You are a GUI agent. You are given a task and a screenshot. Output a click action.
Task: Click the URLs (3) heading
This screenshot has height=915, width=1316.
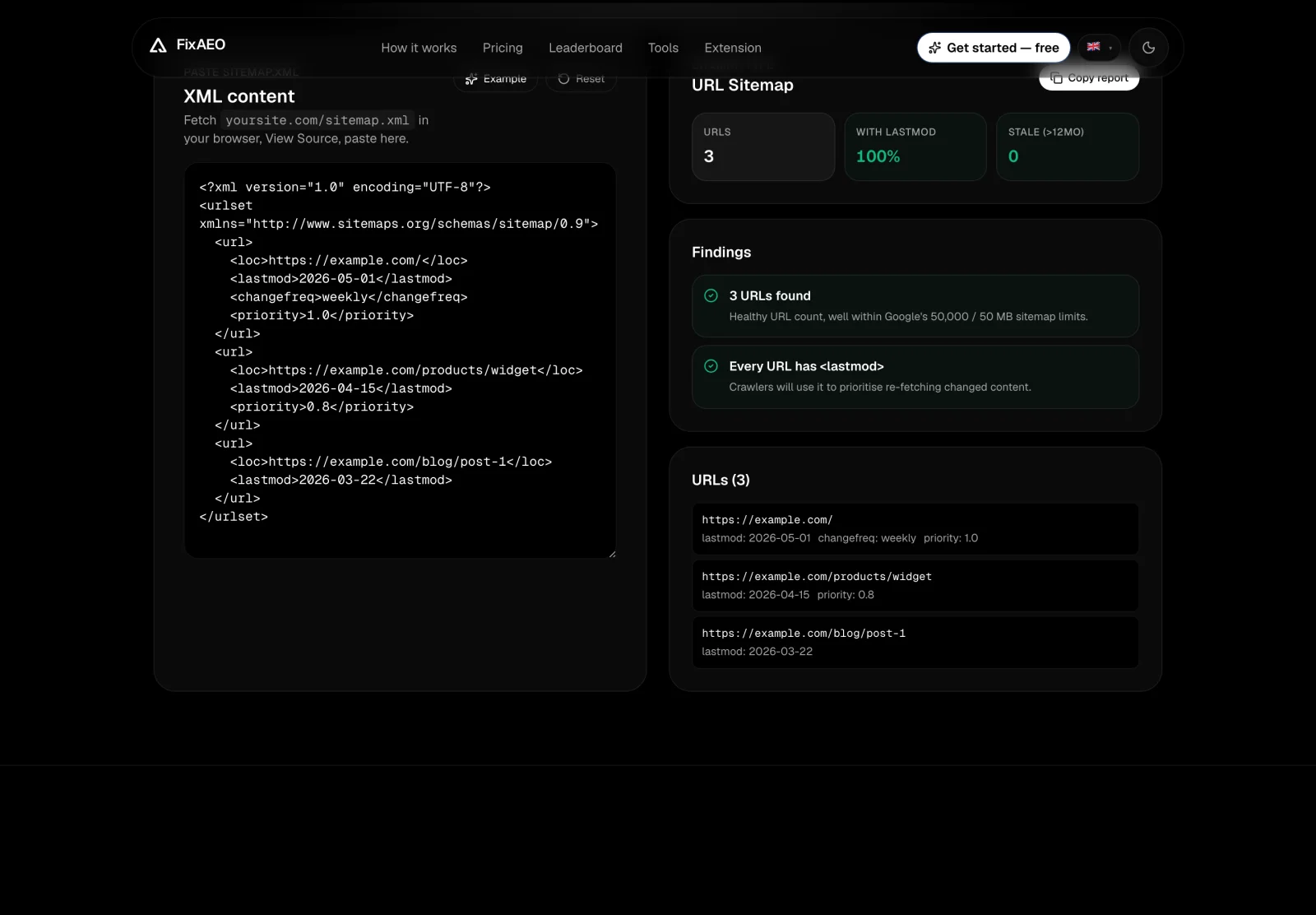[x=721, y=480]
